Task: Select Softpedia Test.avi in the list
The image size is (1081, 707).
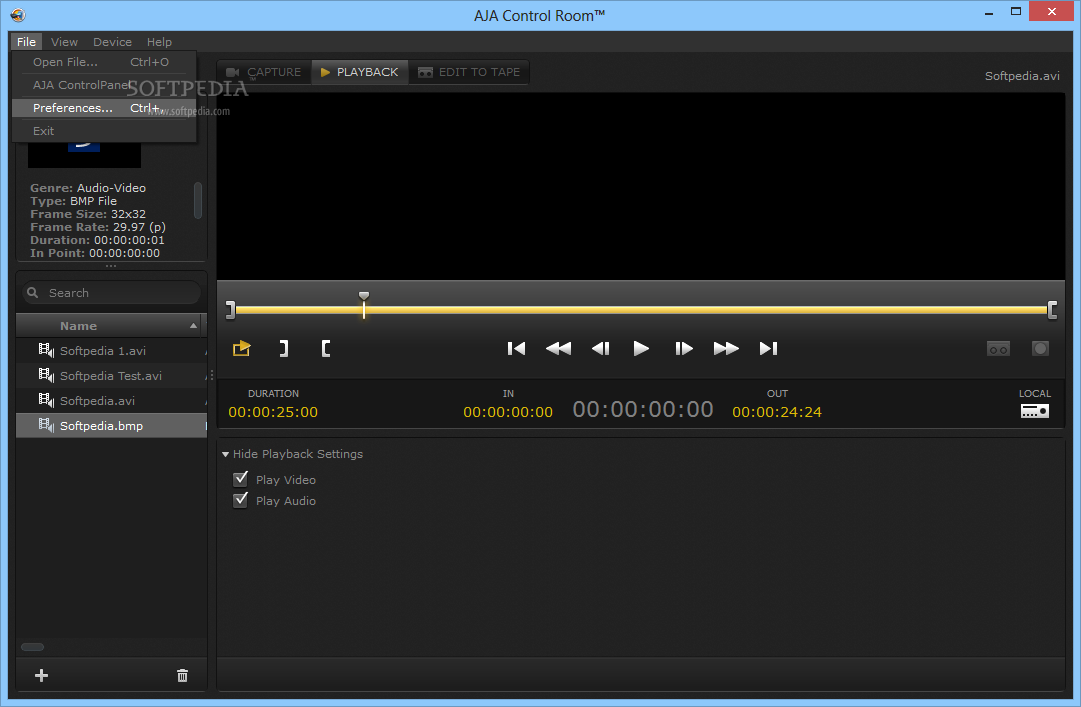Action: 111,376
